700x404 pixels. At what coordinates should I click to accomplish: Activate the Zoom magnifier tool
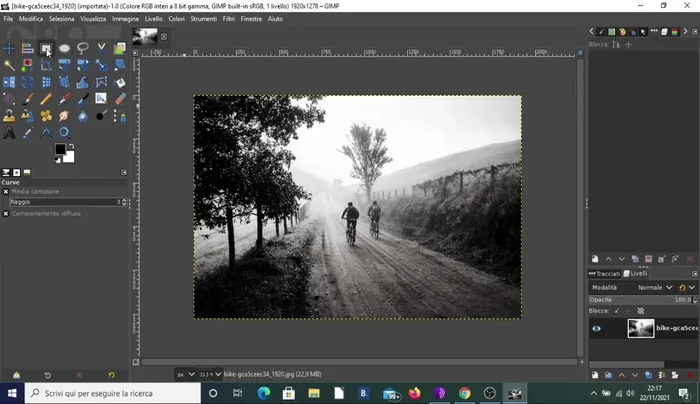pyautogui.click(x=64, y=132)
